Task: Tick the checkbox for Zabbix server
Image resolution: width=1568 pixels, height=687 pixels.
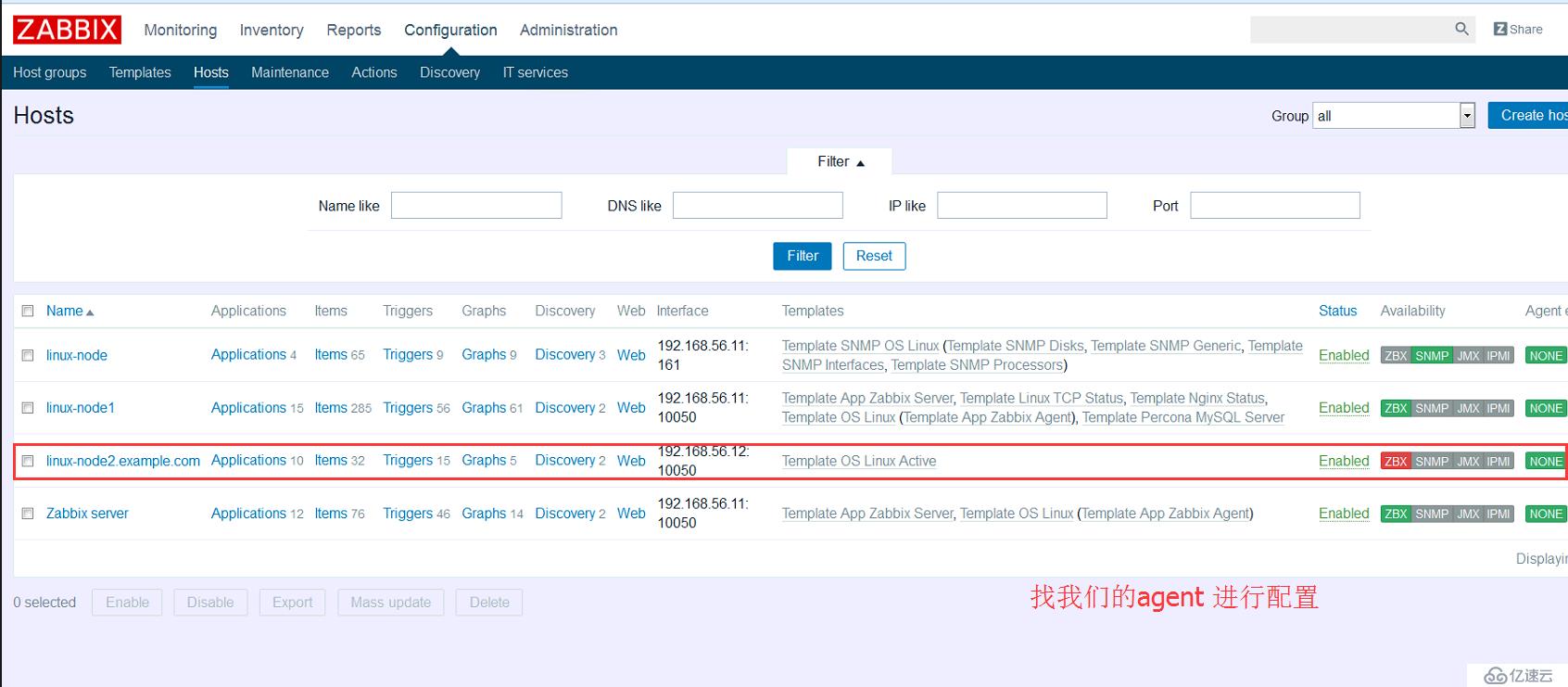Action: 28,513
